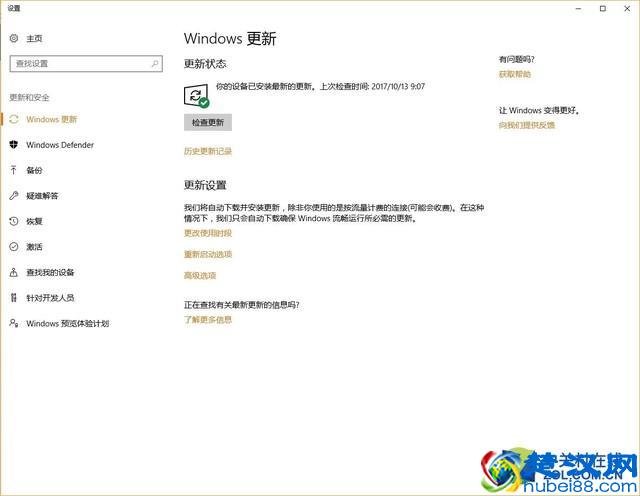Open 向我们提供反馈 feedback link

point(527,125)
